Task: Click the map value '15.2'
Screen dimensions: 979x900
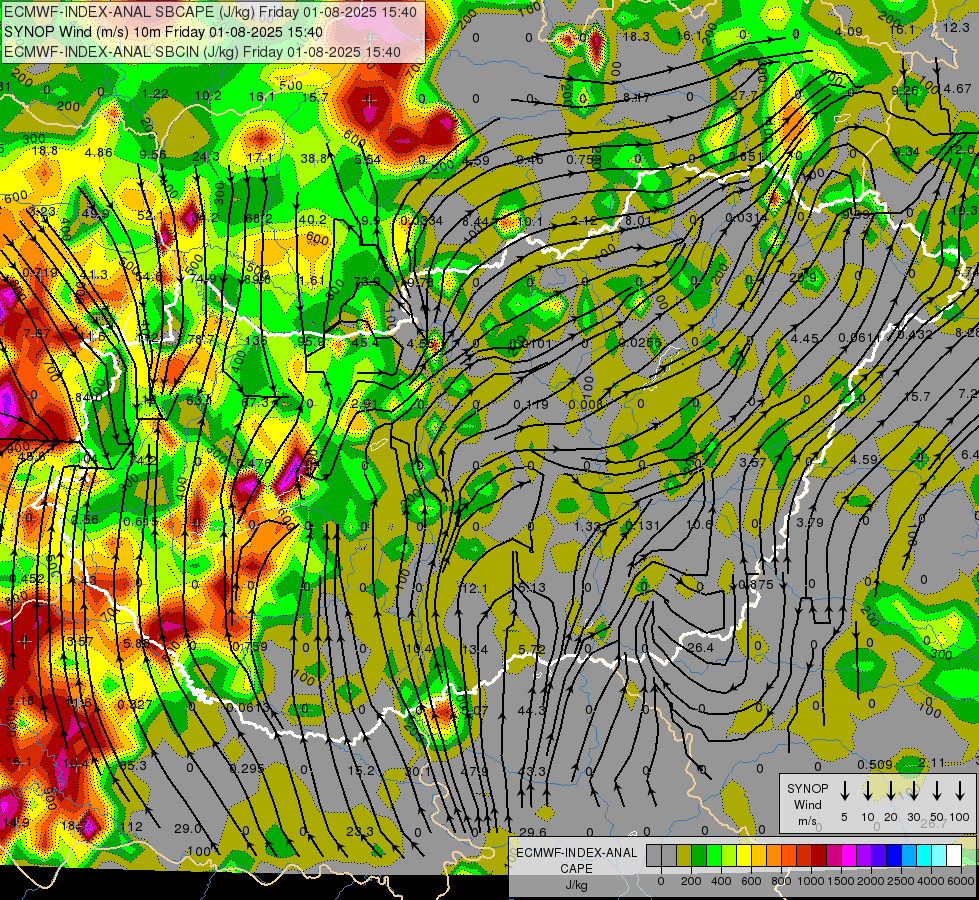Action: 361,771
